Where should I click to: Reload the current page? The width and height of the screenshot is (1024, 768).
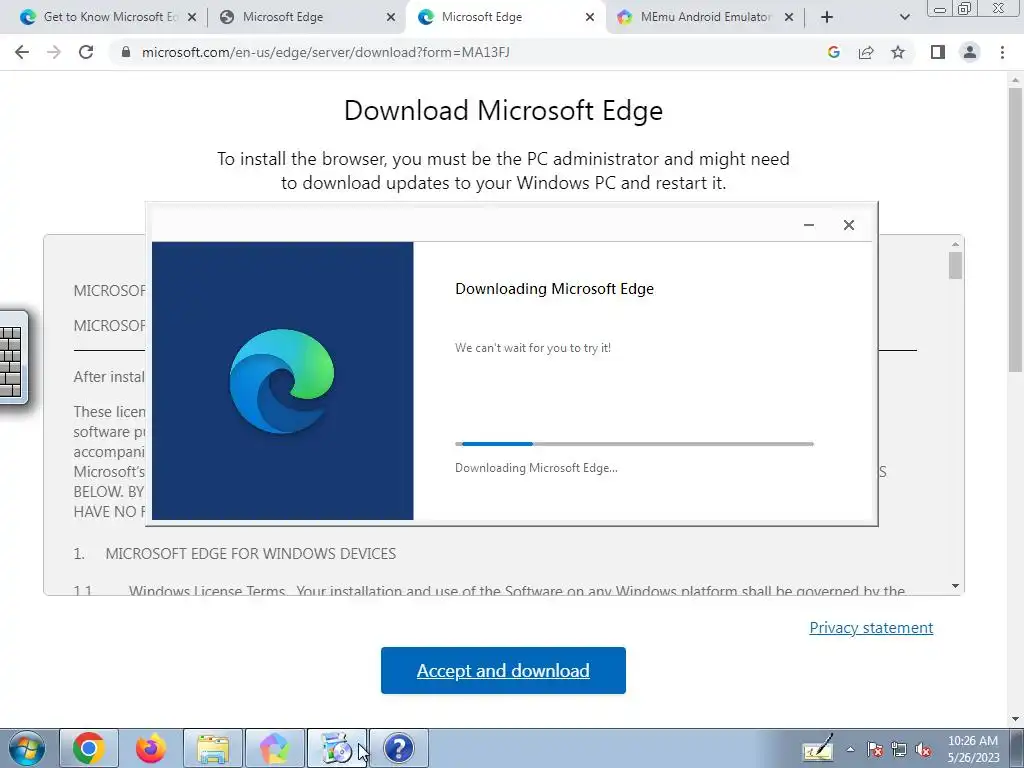pyautogui.click(x=86, y=52)
